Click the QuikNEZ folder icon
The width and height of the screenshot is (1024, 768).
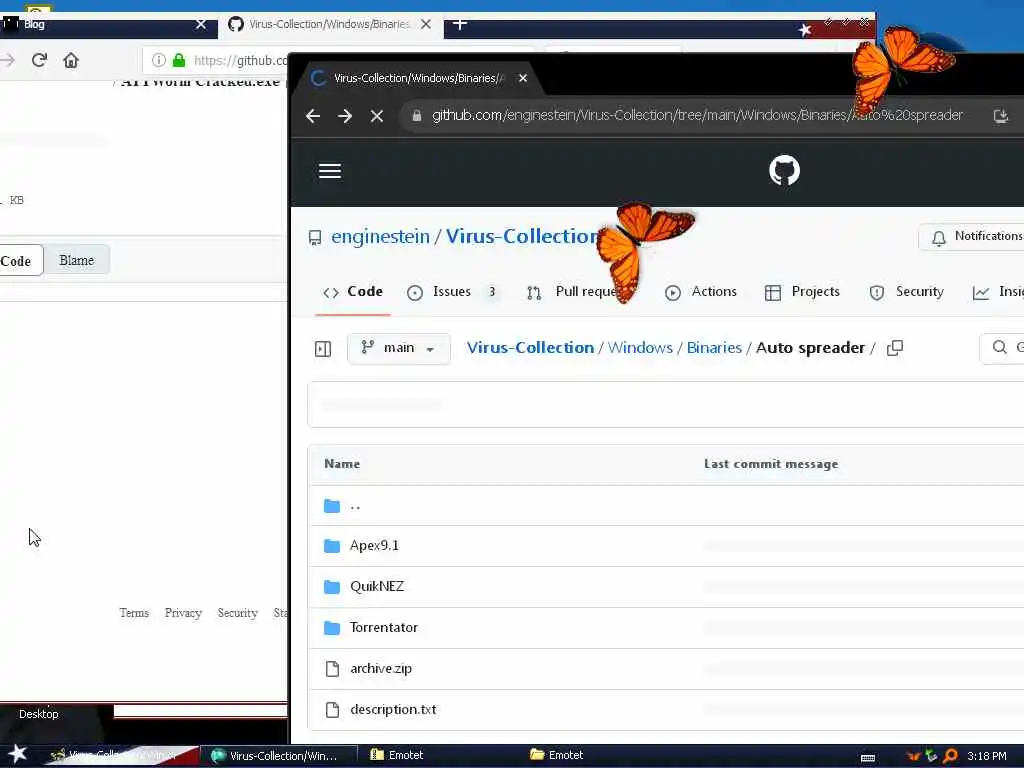coord(332,587)
